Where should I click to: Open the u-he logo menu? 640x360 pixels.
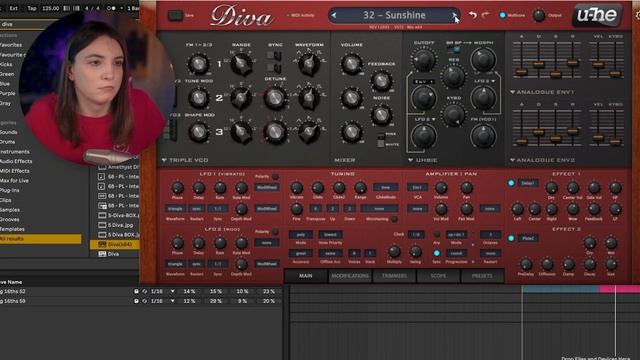pyautogui.click(x=596, y=15)
